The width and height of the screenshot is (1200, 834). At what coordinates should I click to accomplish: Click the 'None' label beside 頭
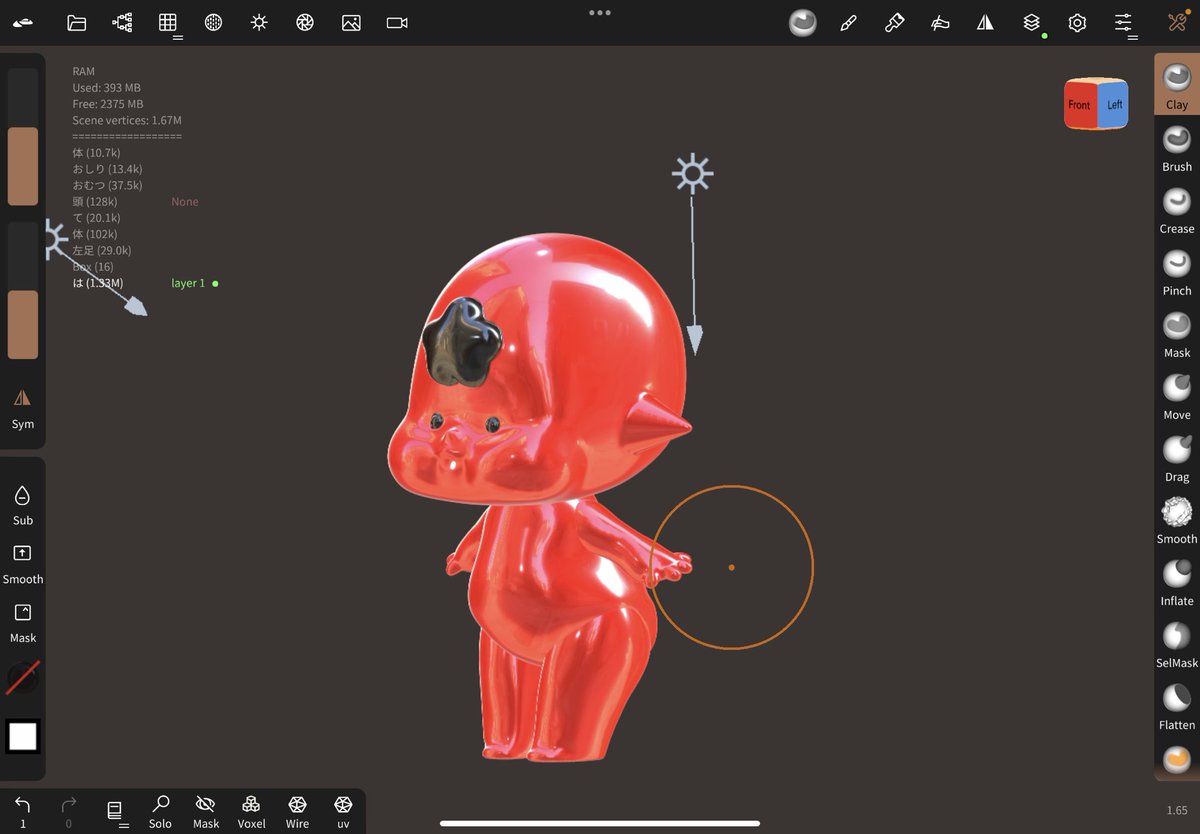tap(185, 202)
